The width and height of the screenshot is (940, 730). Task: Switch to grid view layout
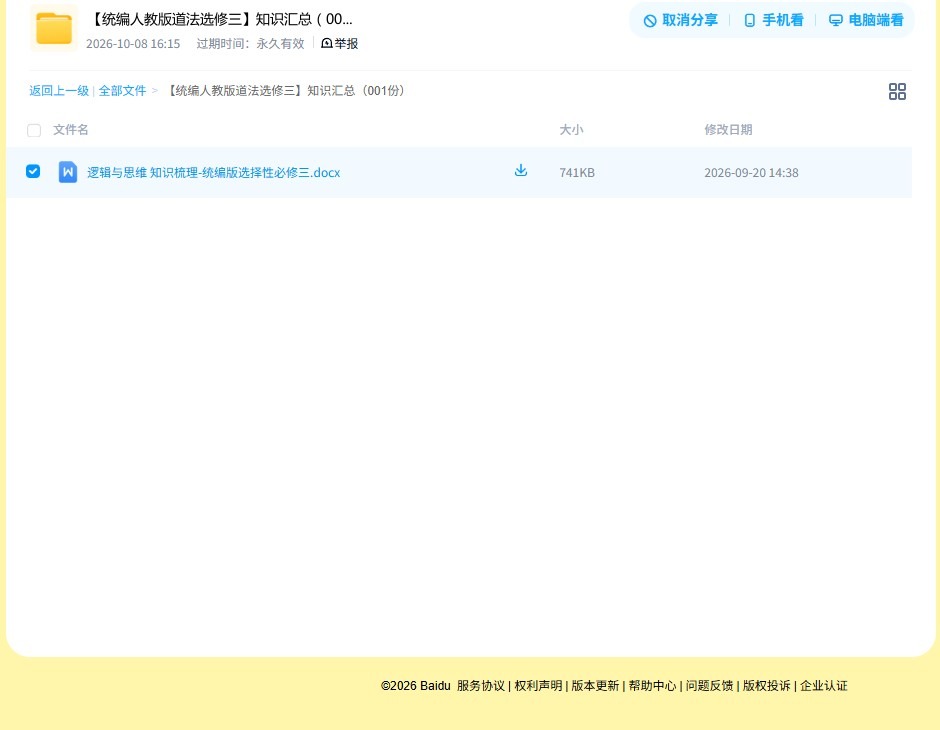[x=897, y=91]
